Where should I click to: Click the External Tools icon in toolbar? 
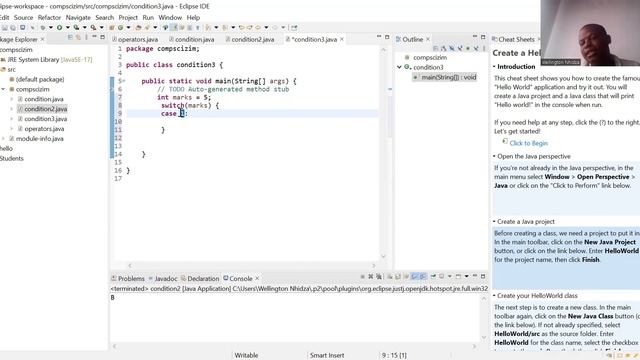pos(93,28)
